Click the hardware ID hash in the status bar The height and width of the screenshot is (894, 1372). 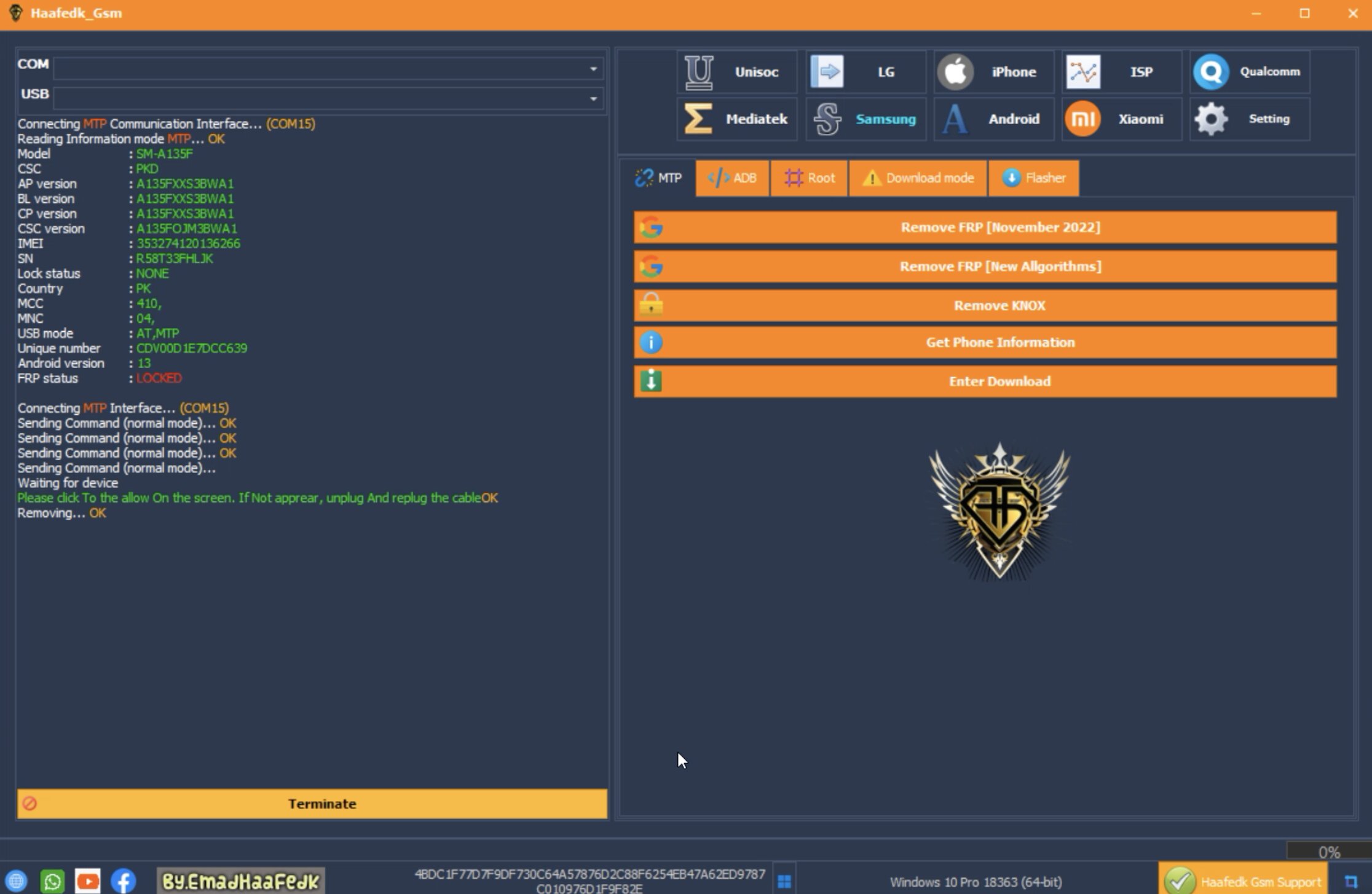click(590, 881)
